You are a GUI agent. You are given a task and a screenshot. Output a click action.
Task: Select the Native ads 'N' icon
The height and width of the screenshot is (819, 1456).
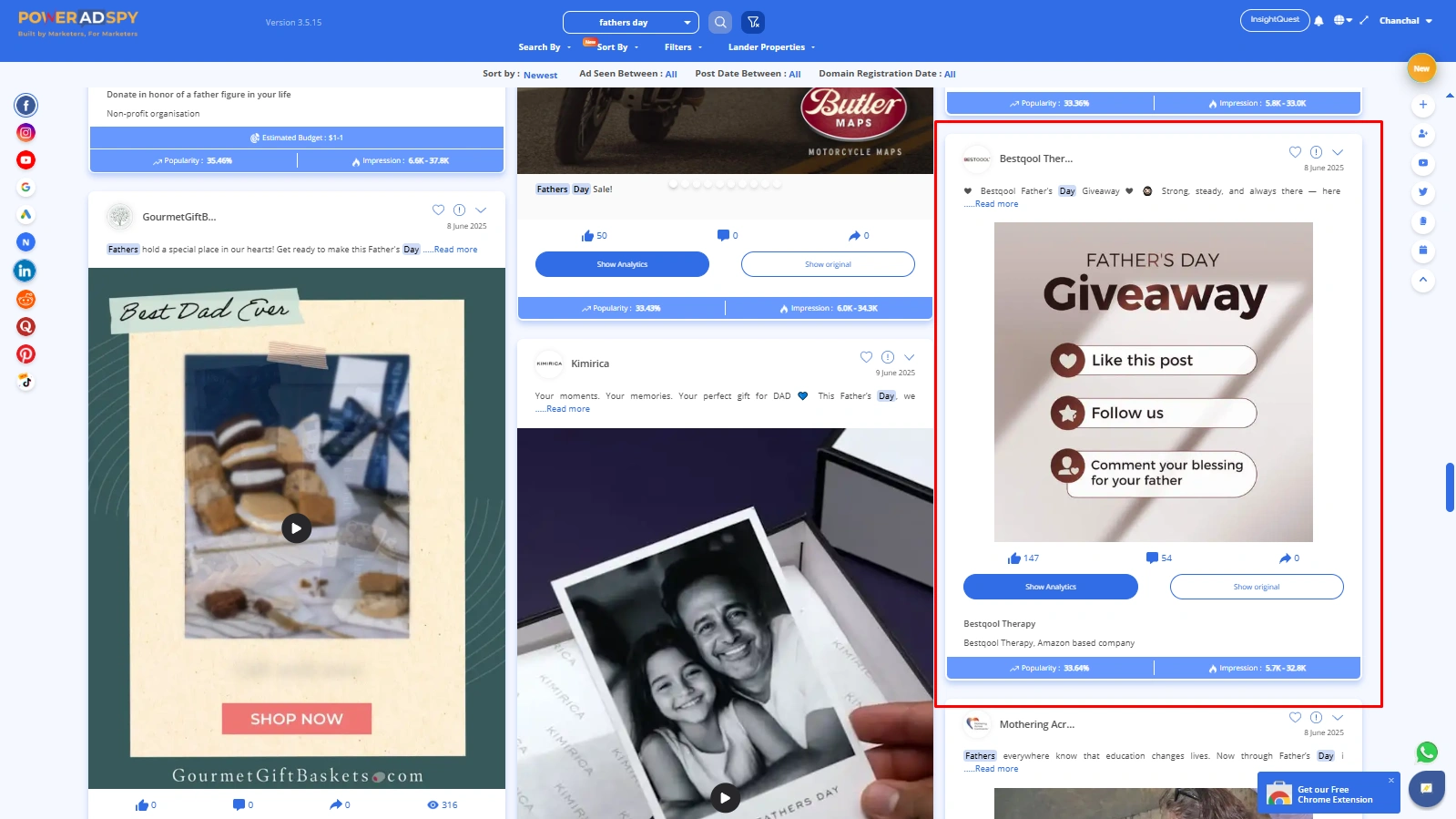tap(25, 242)
